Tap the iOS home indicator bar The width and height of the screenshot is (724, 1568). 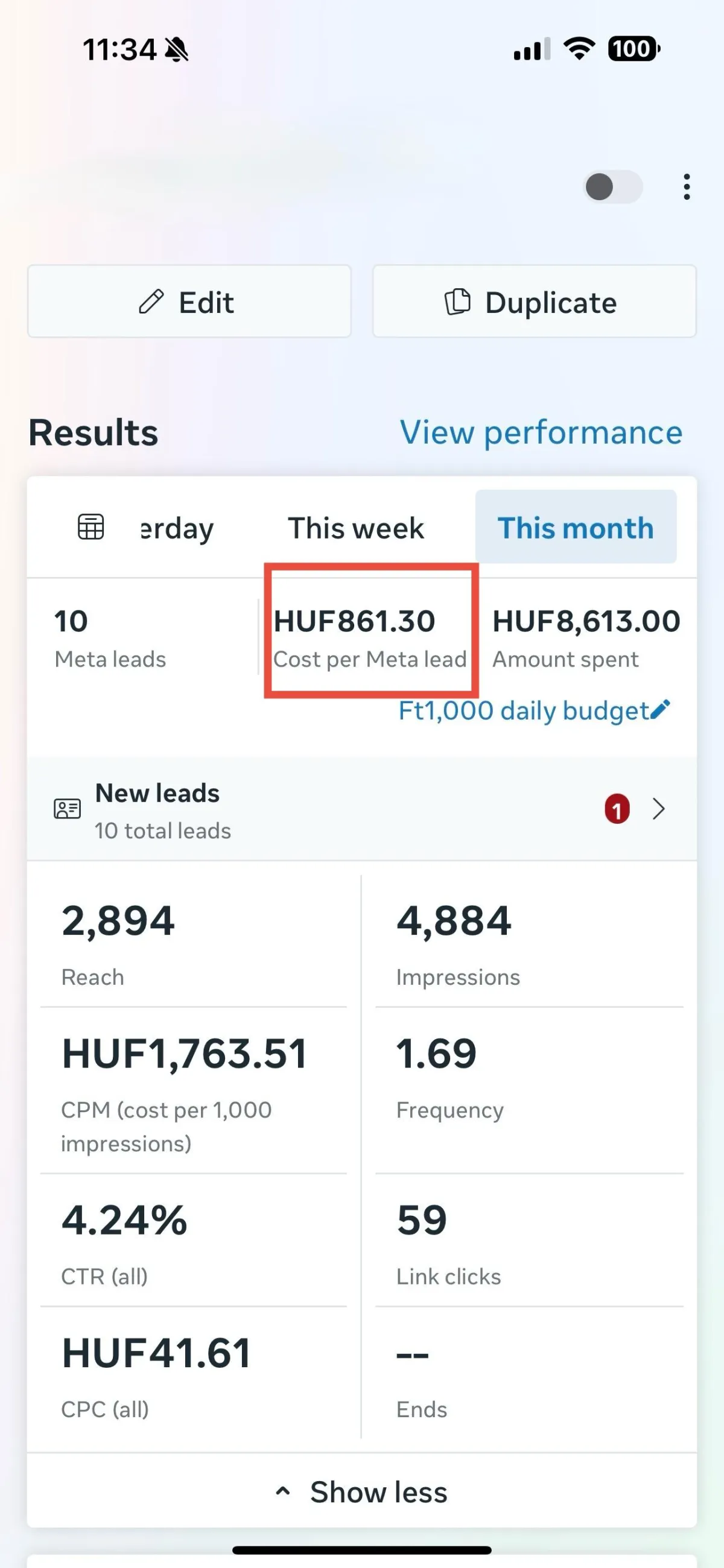click(x=361, y=1550)
